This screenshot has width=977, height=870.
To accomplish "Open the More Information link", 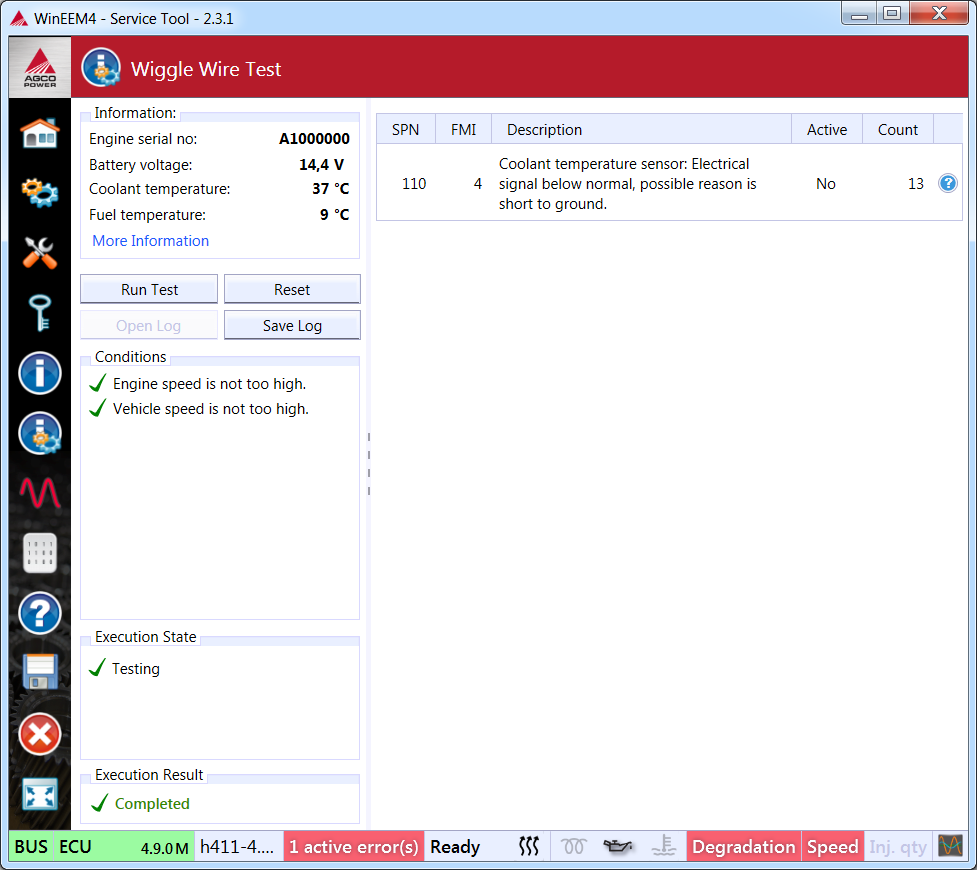I will click(151, 241).
